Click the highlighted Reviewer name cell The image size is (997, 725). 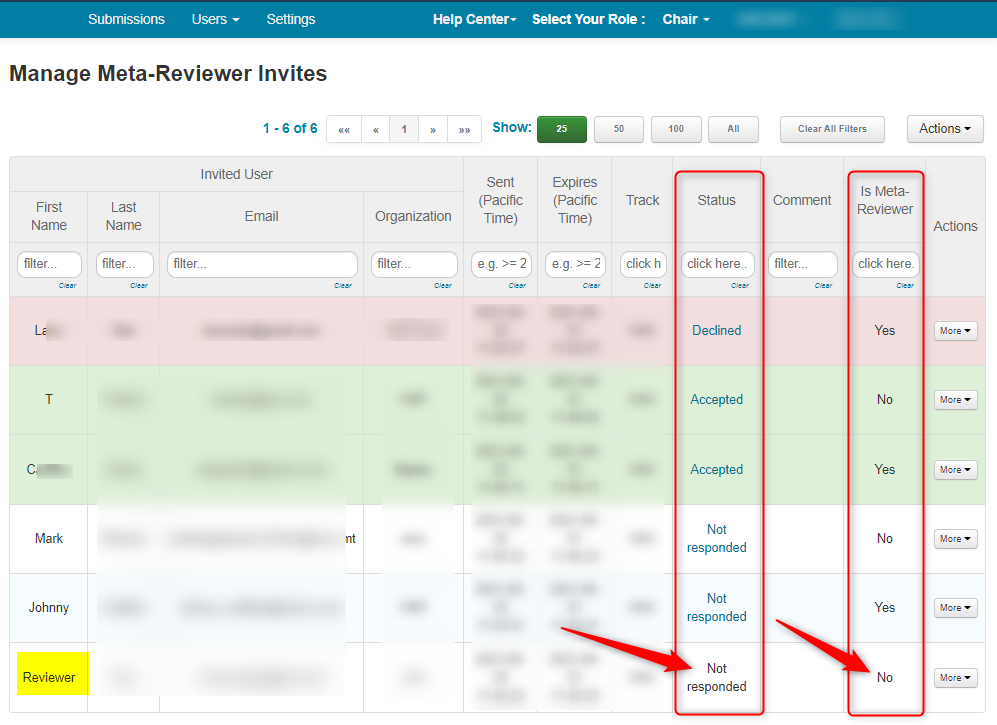pos(52,673)
